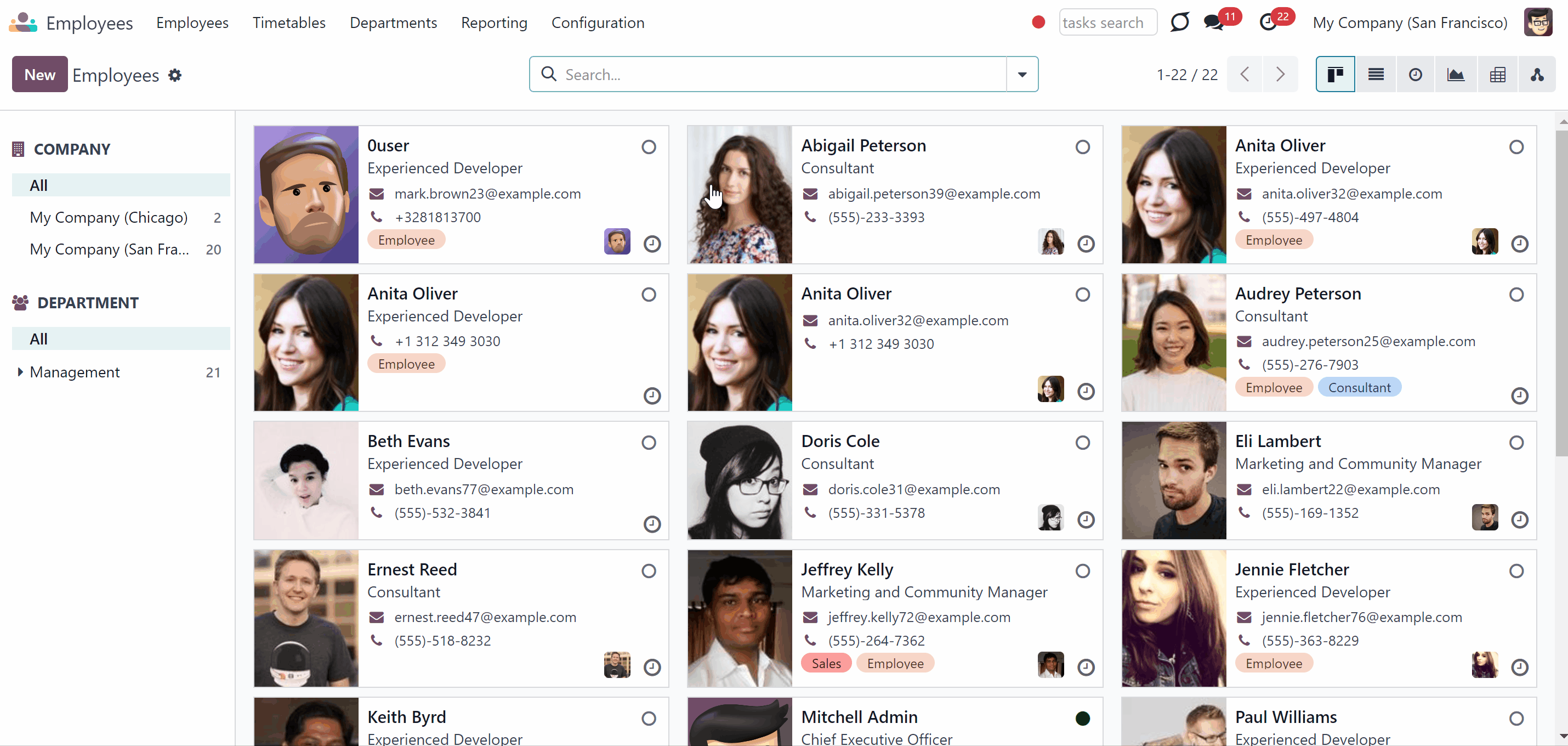Click presence status circle for Doris Cole
Screen dimensions: 1568x746
pos(1082,443)
